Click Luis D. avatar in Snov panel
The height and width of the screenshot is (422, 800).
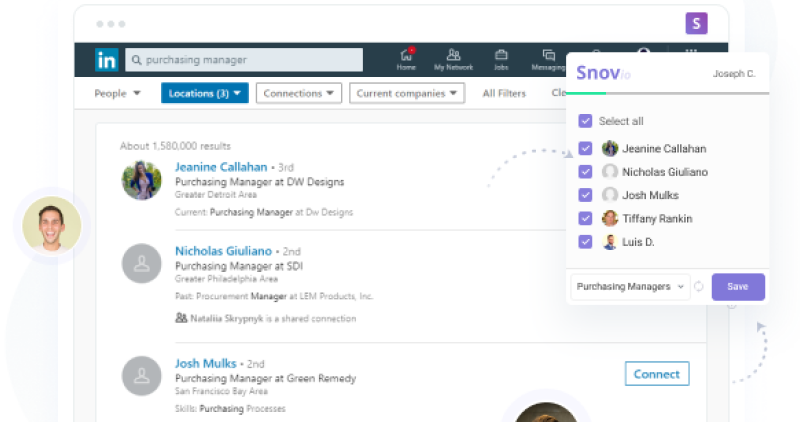[610, 242]
